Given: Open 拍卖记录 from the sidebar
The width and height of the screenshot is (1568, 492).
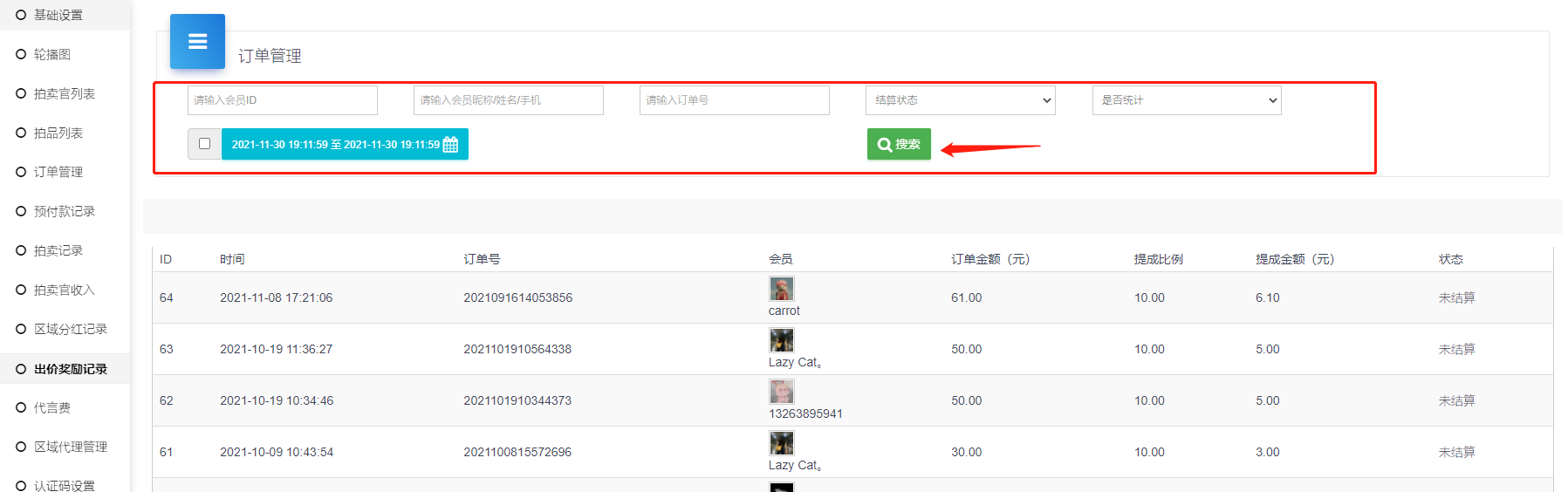Looking at the screenshot, I should [x=58, y=250].
